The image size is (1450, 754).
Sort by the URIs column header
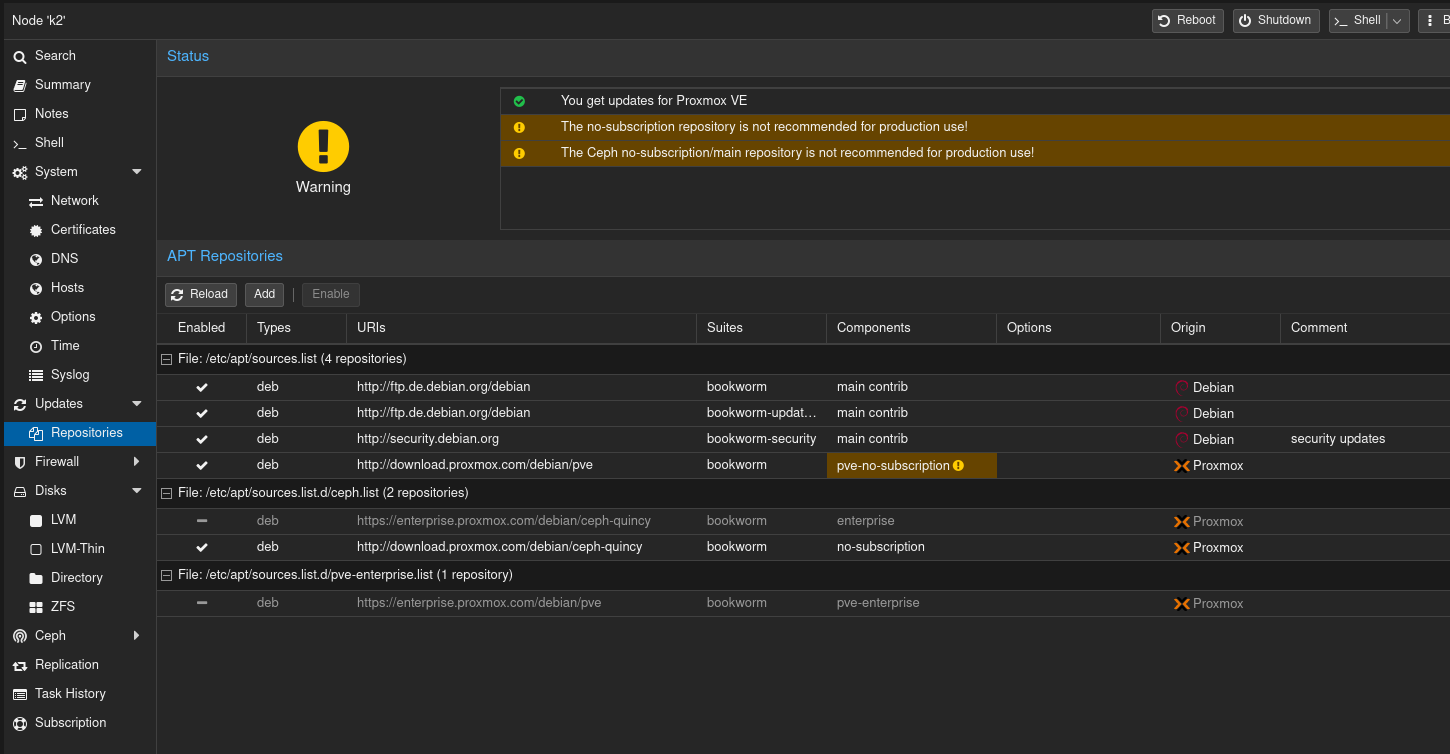point(371,328)
